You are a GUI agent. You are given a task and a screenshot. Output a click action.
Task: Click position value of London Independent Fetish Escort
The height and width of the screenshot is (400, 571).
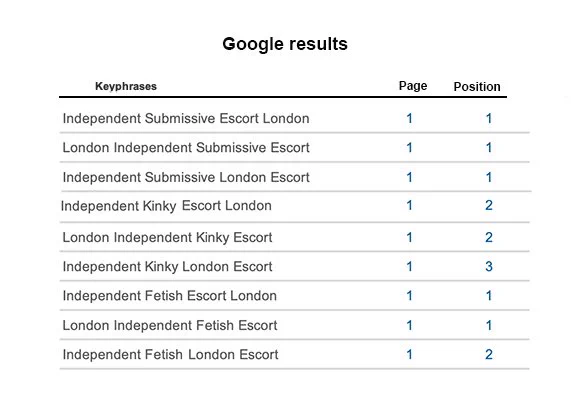[489, 325]
